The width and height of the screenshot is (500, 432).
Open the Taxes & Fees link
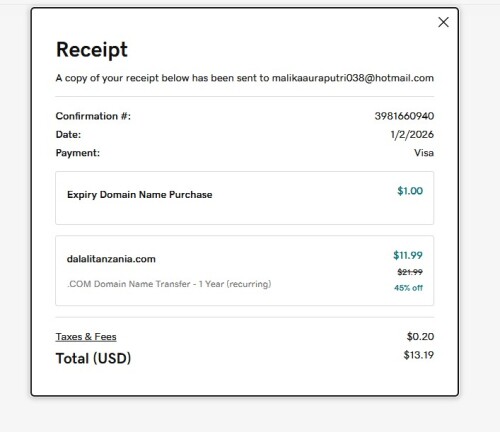point(86,337)
